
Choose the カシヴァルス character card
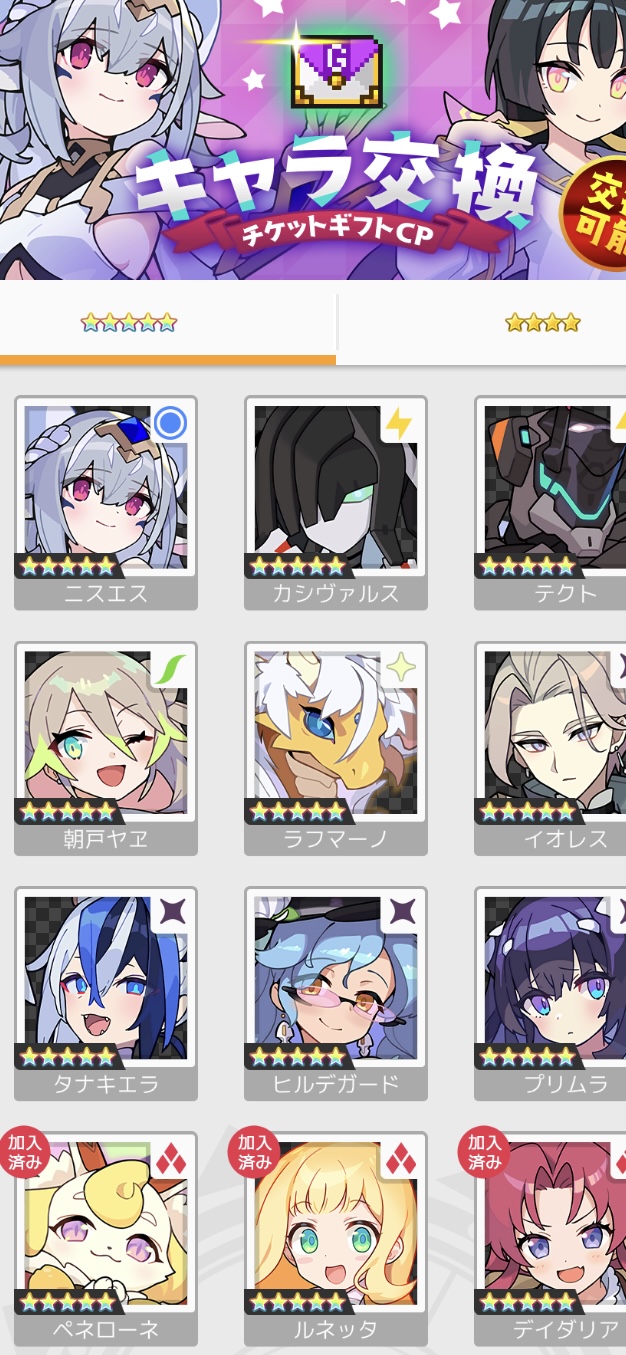336,503
